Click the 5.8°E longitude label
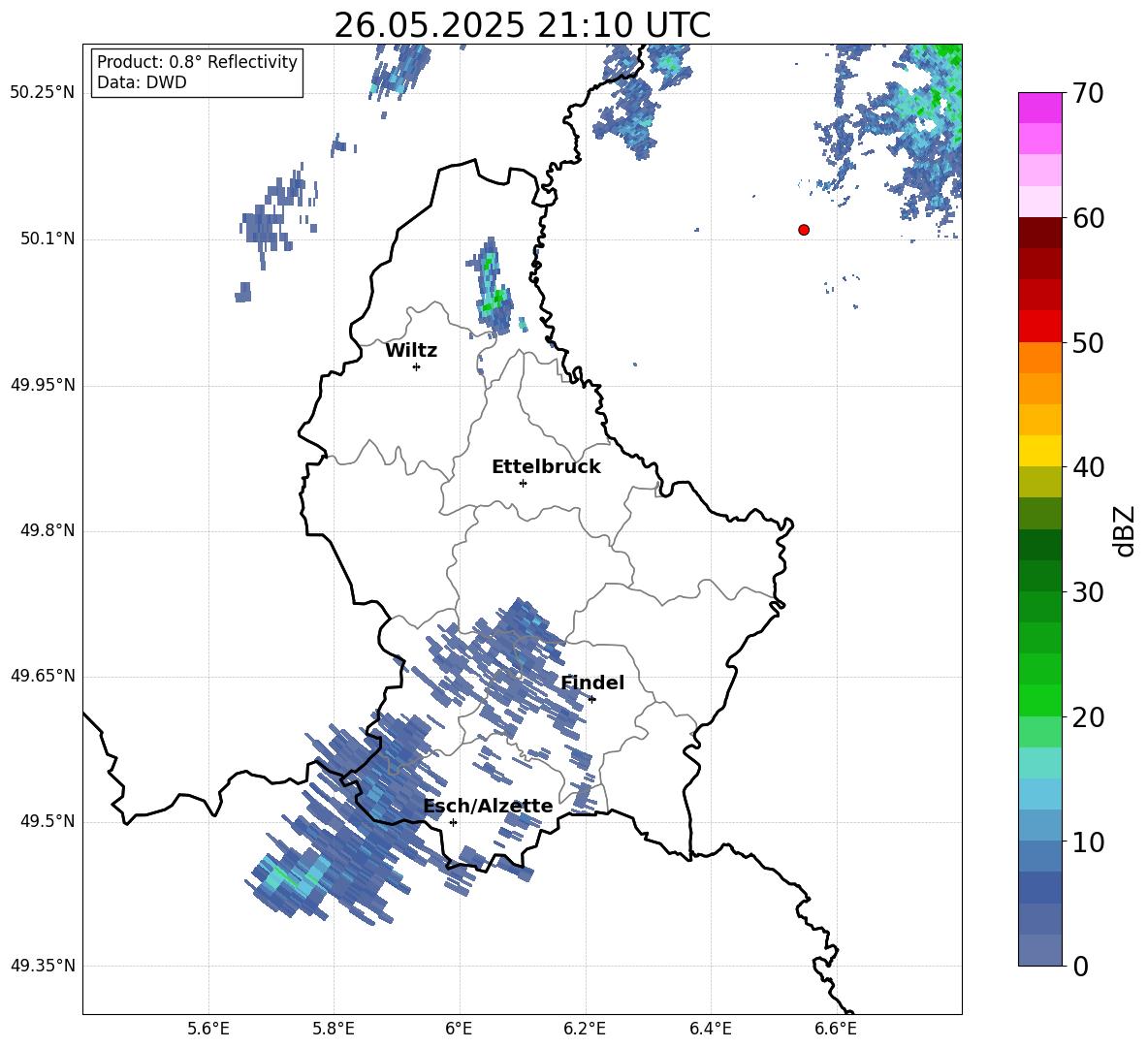This screenshot has width=1148, height=1048. tap(334, 1030)
